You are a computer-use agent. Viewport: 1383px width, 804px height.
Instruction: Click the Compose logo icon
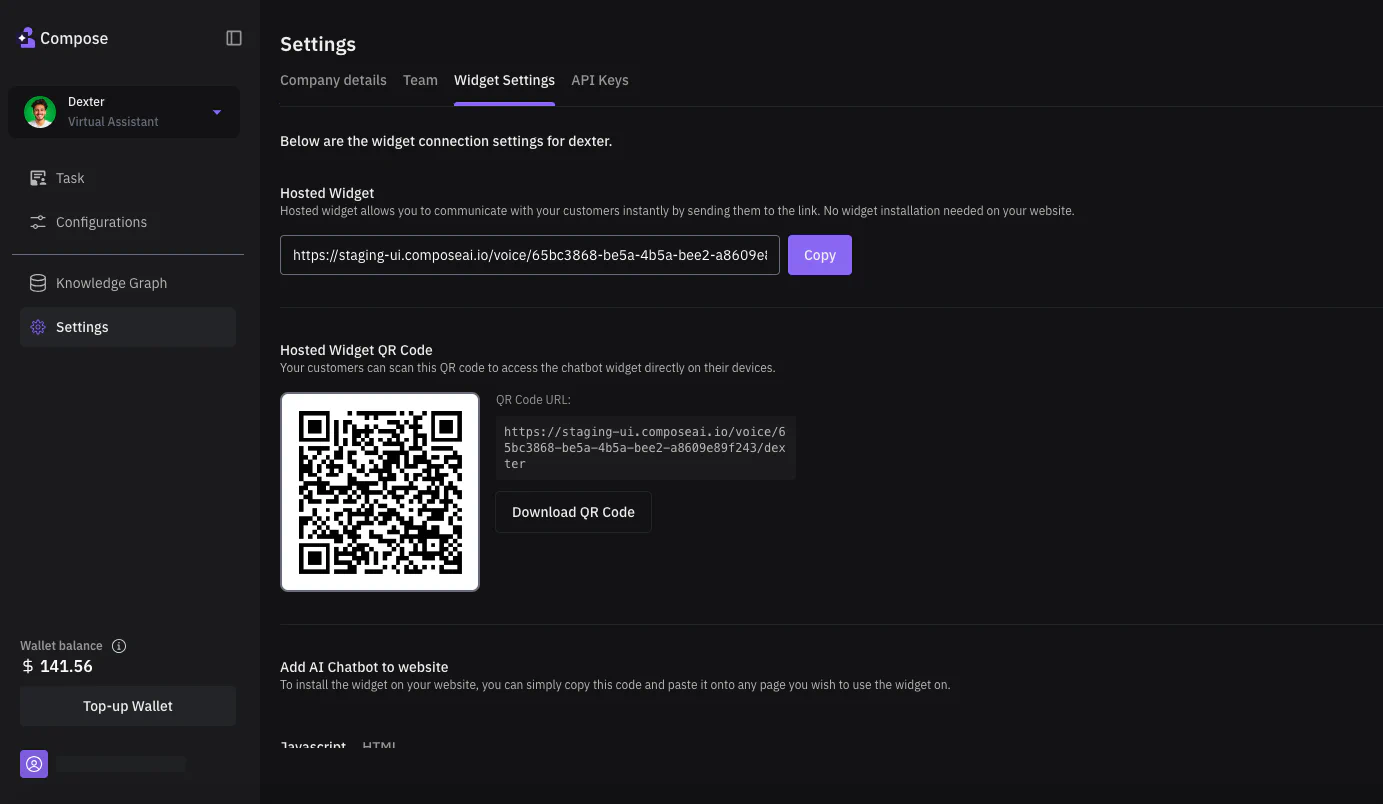[27, 38]
